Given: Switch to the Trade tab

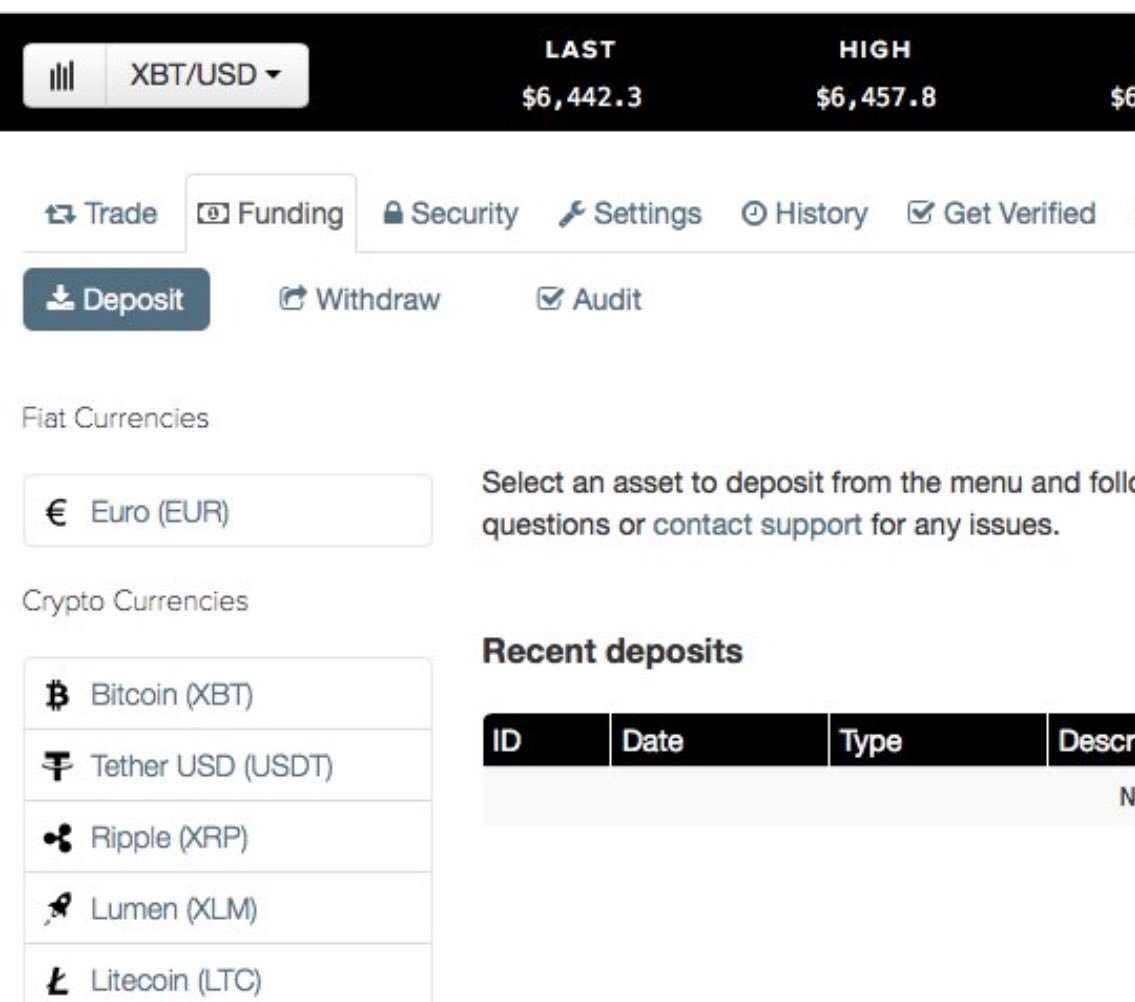Looking at the screenshot, I should click(x=101, y=214).
